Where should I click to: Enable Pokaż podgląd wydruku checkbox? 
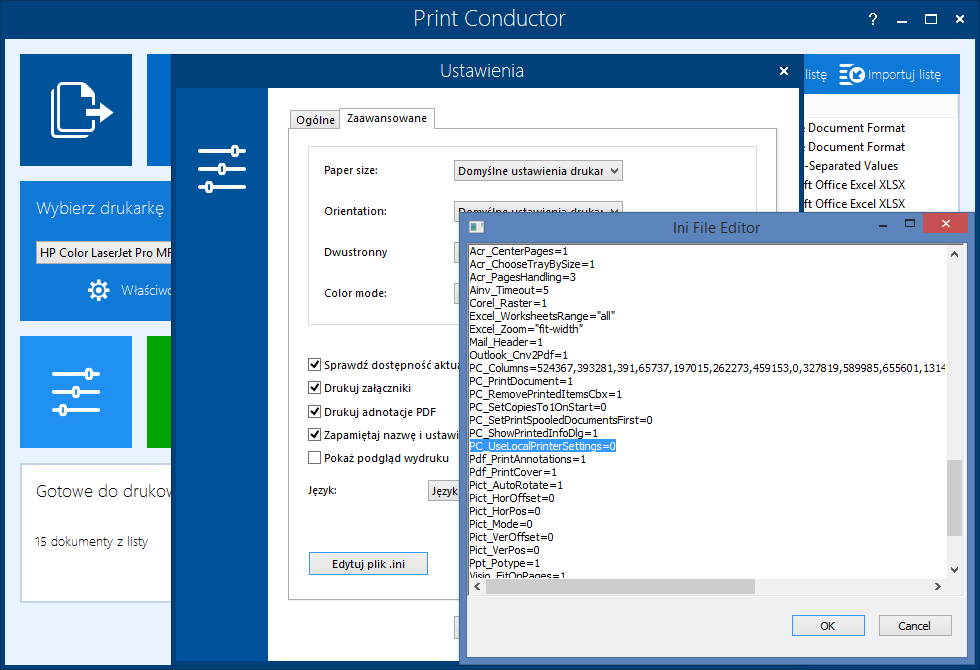tap(314, 458)
